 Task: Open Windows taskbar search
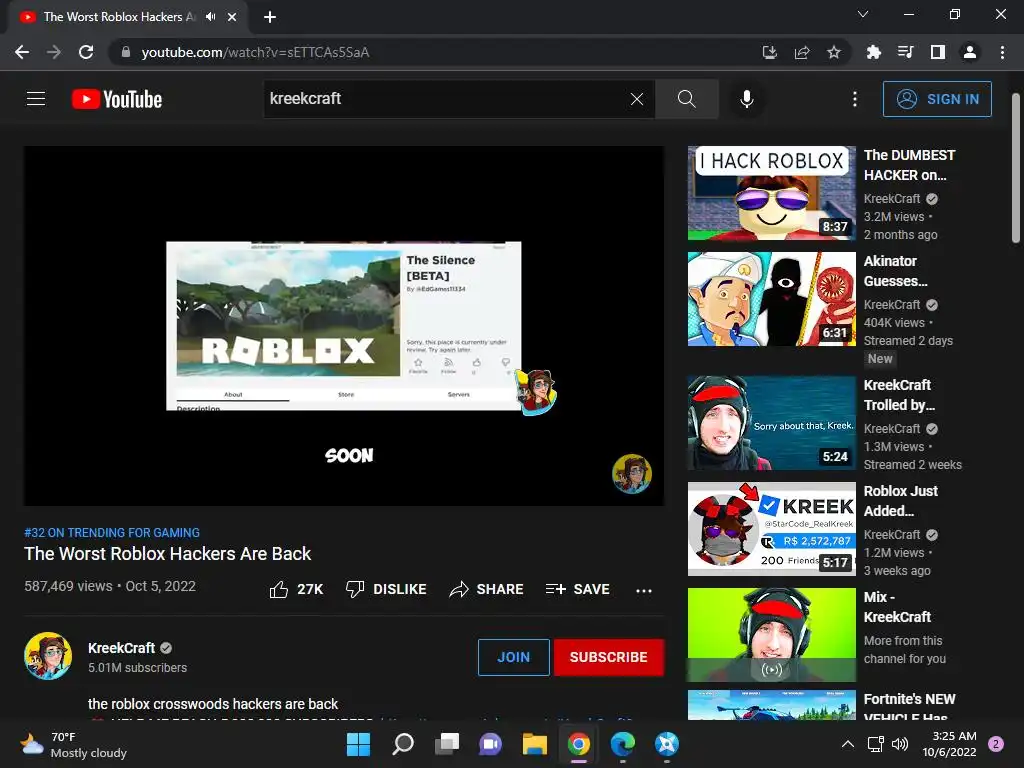click(402, 744)
